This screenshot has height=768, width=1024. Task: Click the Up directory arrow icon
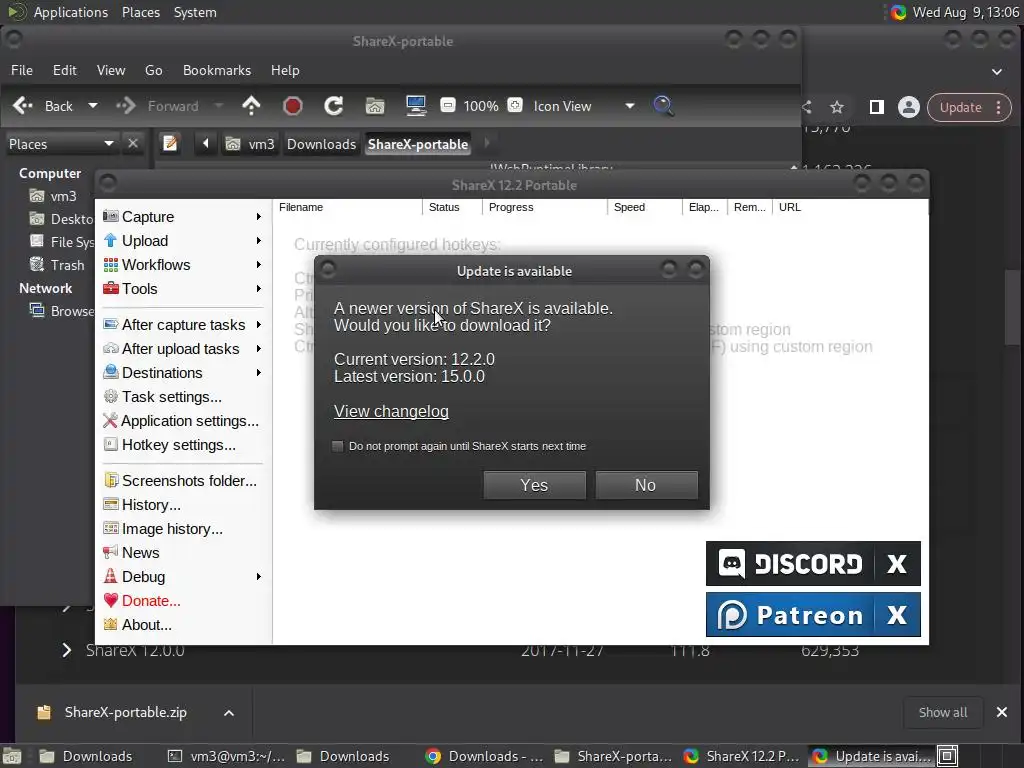click(x=251, y=106)
